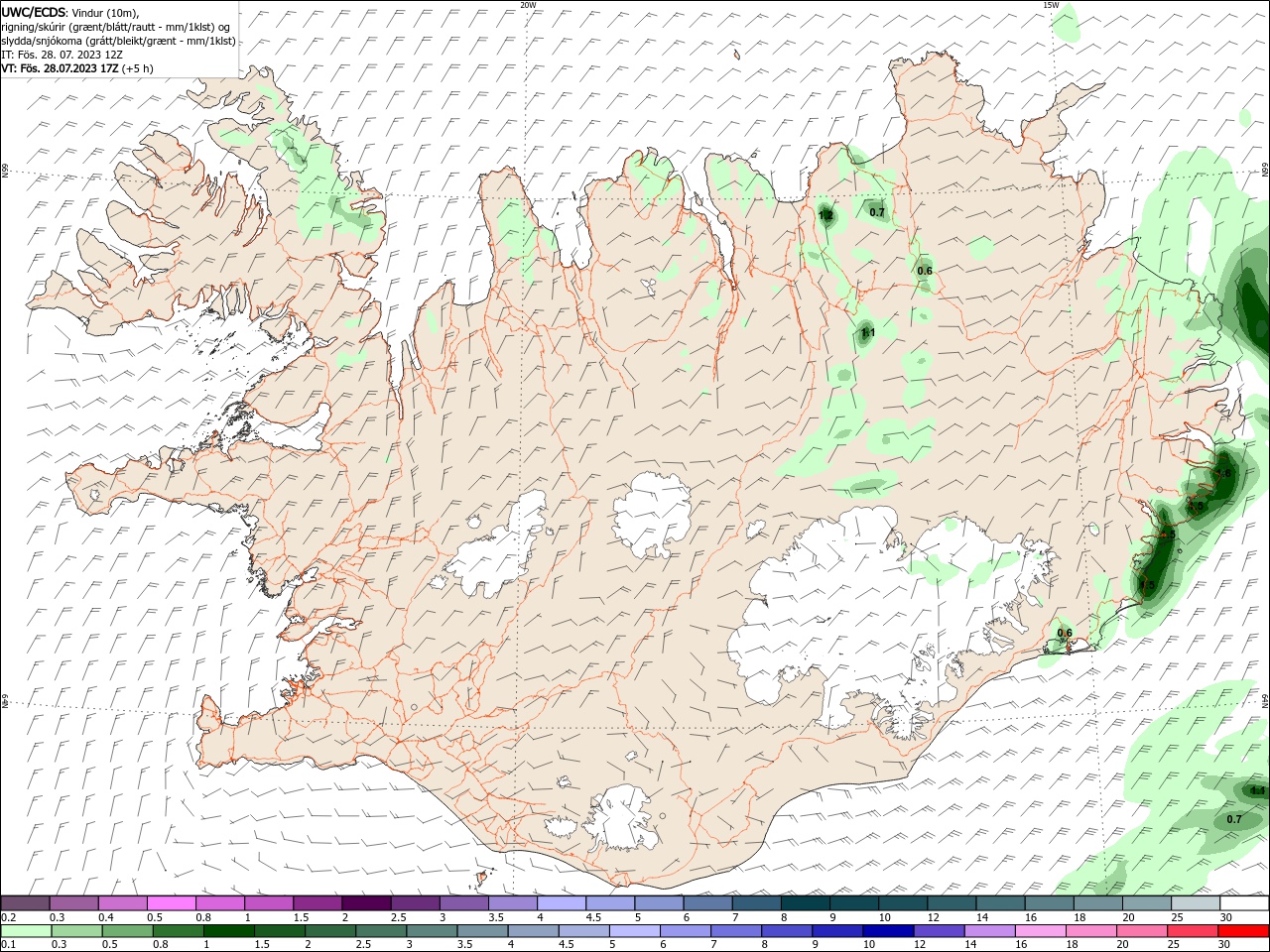Click the 1.1 value on the northern inland rain cell
This screenshot has height=952, width=1270.
(x=867, y=333)
